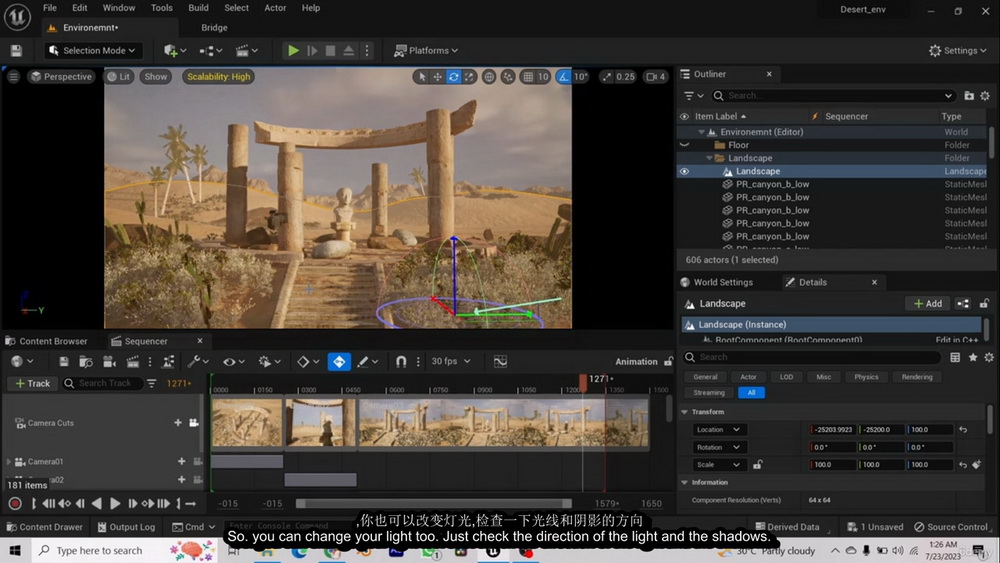Collapse the Transform section
The width and height of the screenshot is (1000, 563).
coord(685,412)
